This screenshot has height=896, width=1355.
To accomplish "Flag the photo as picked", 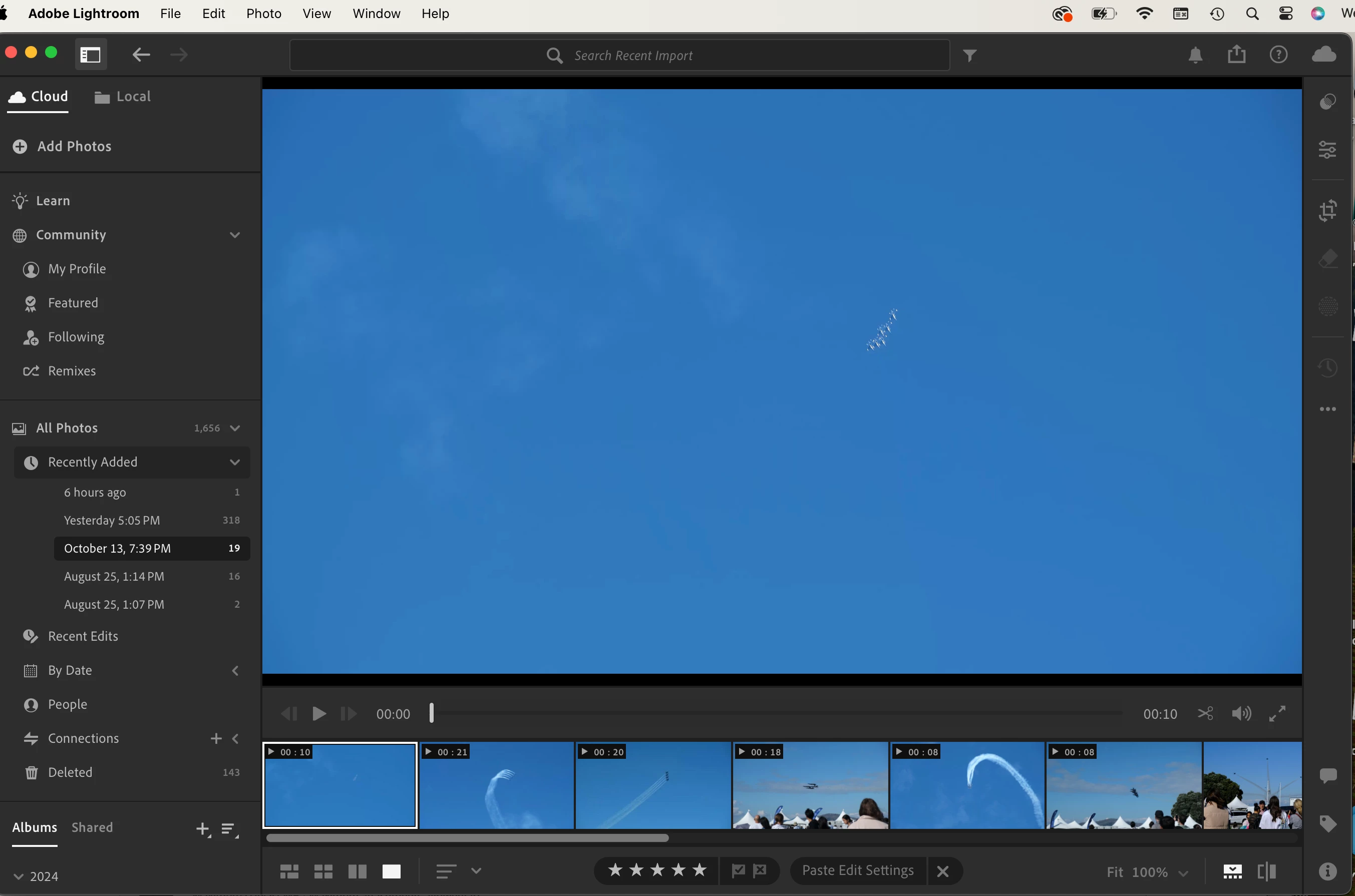I will 738,870.
